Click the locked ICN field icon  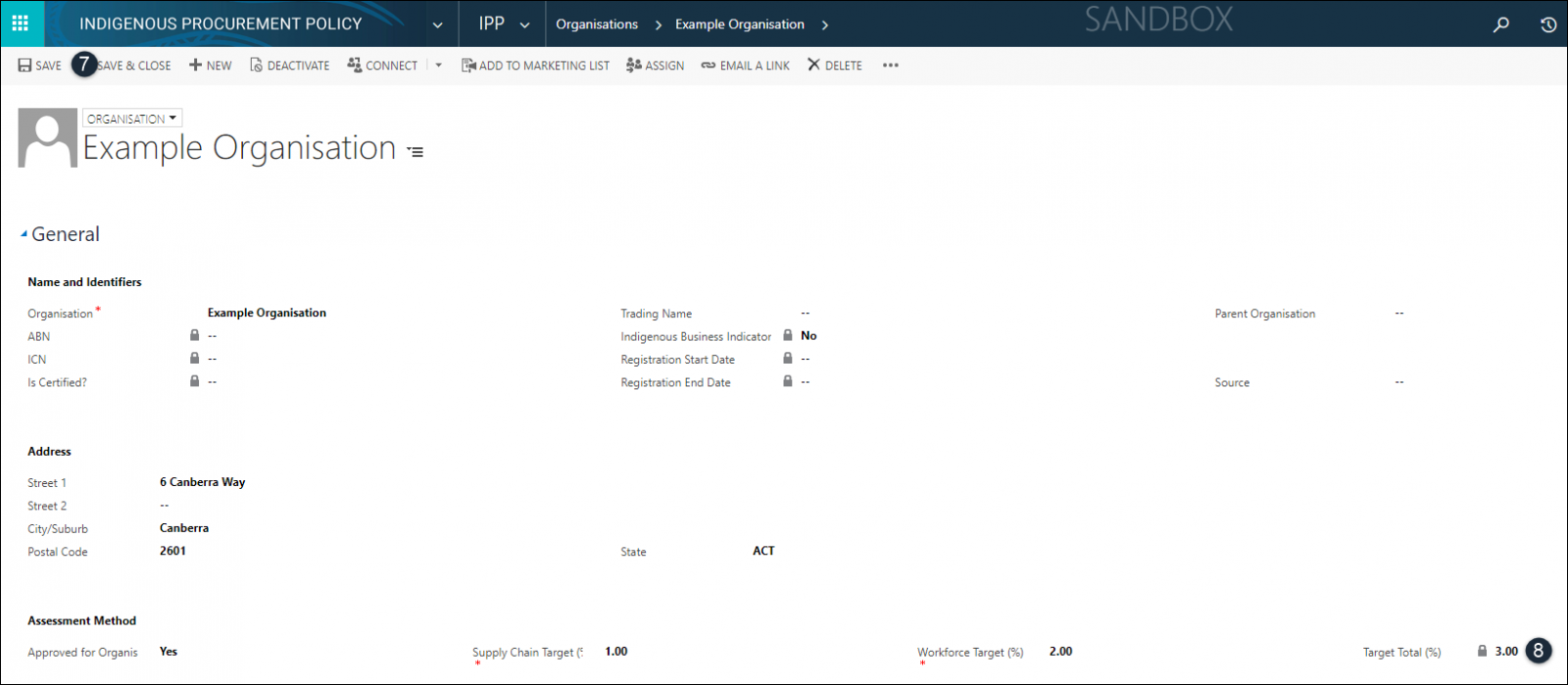[x=194, y=358]
